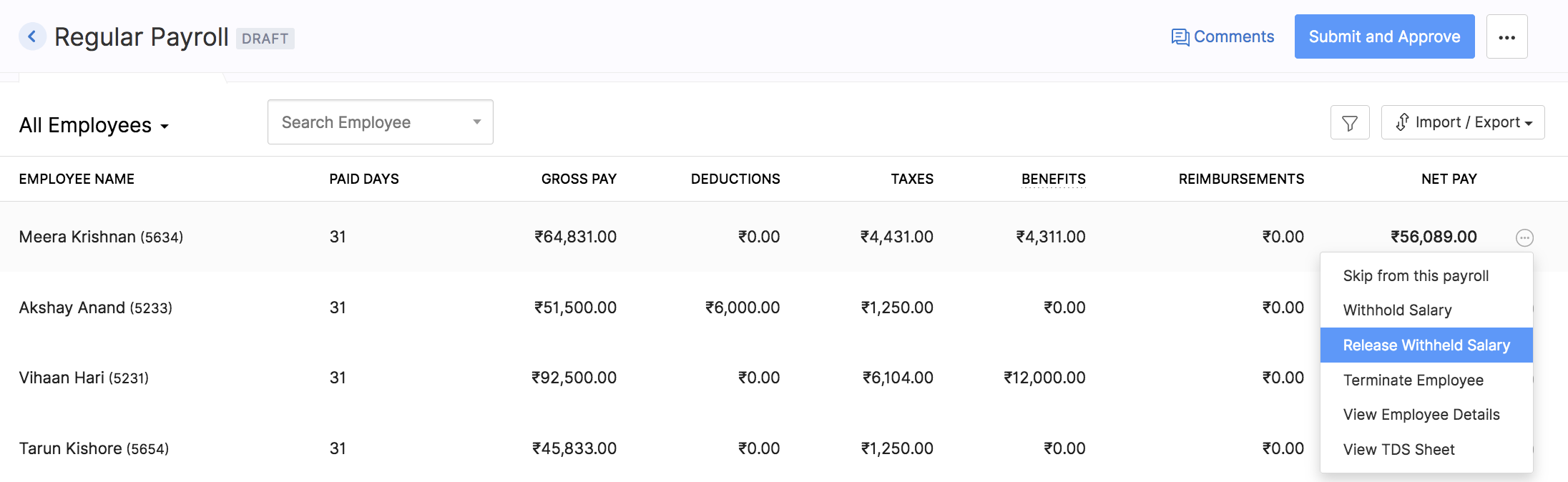Click Meera Krishnan's row action ellipsis icon
Screen dimensions: 1568x482
coord(1524,237)
